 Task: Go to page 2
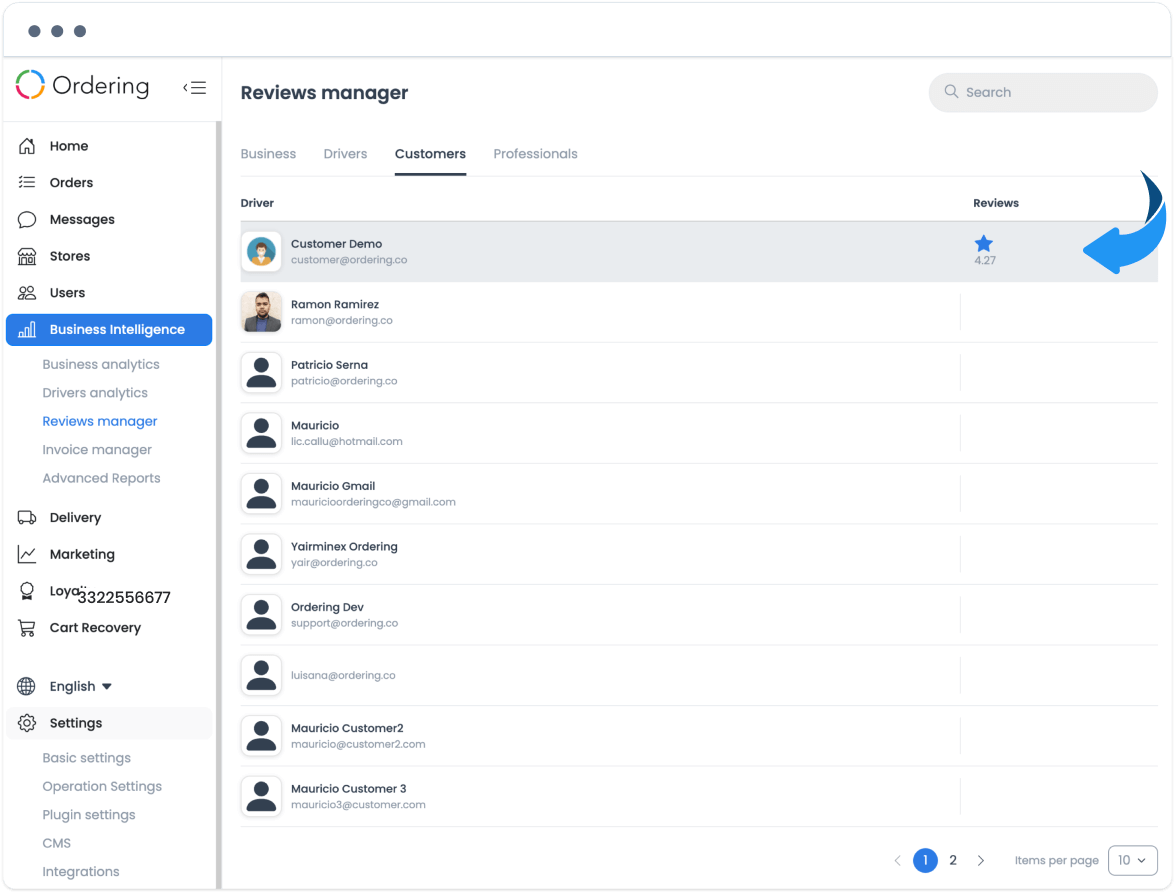953,860
